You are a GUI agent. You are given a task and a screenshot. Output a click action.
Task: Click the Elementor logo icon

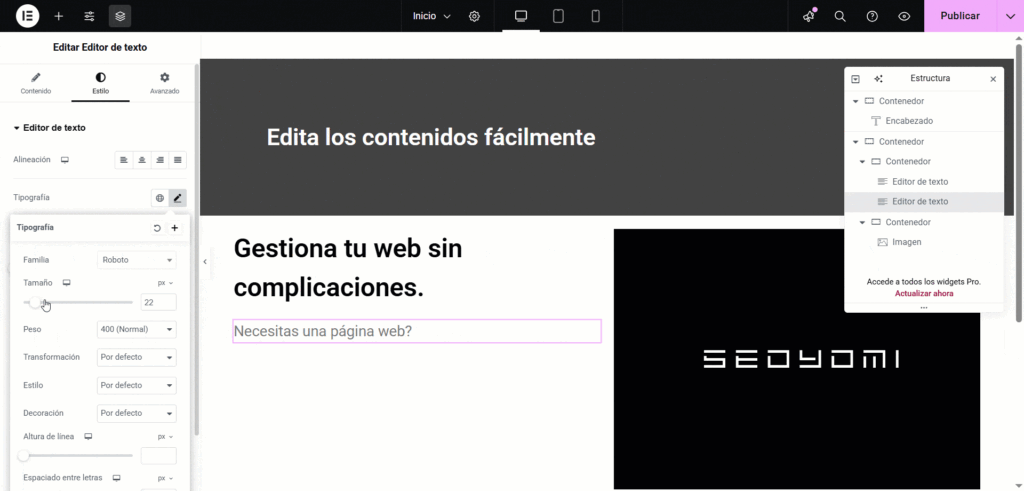tap(27, 16)
